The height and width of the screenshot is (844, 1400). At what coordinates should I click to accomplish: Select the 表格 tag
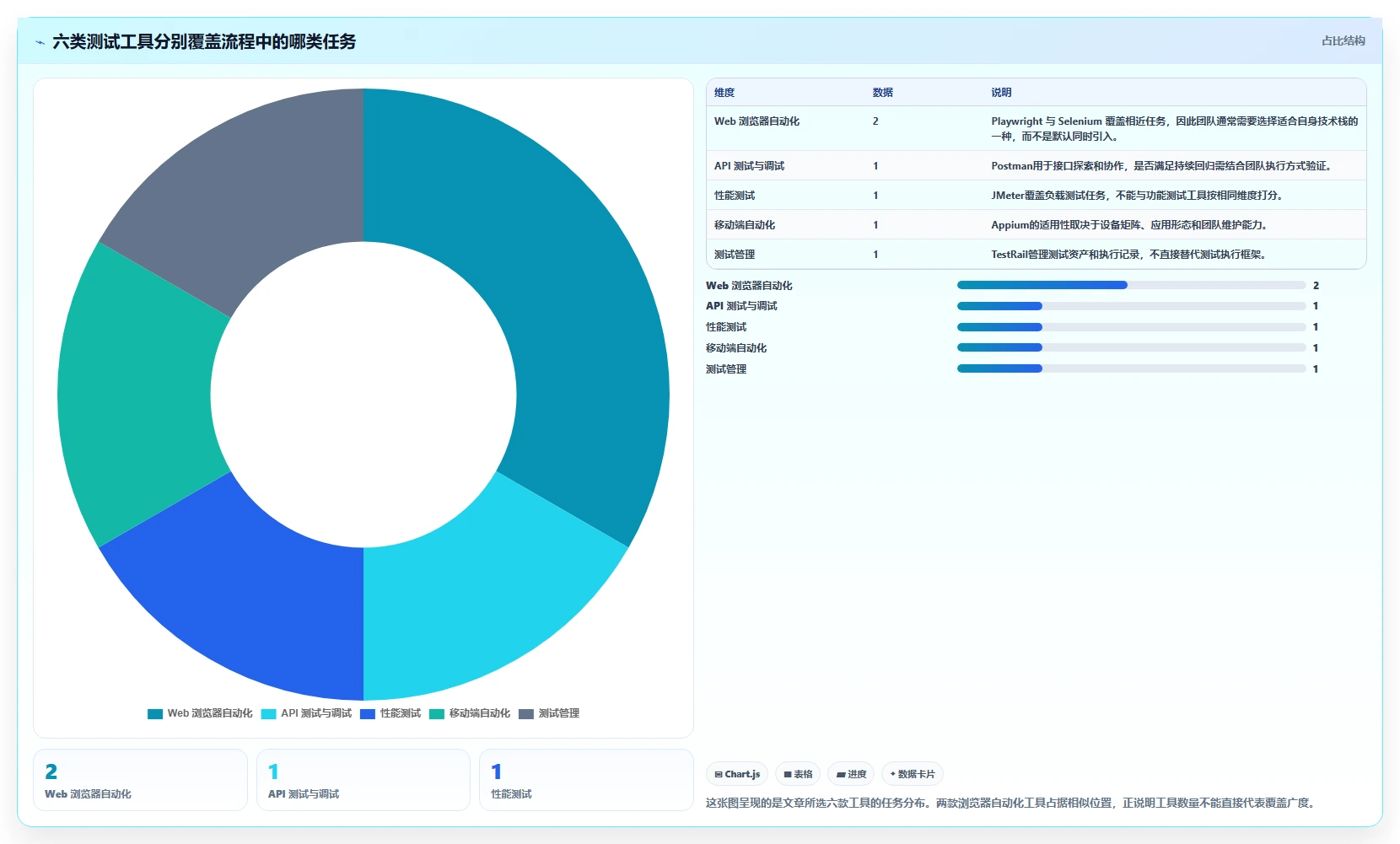pos(798,774)
